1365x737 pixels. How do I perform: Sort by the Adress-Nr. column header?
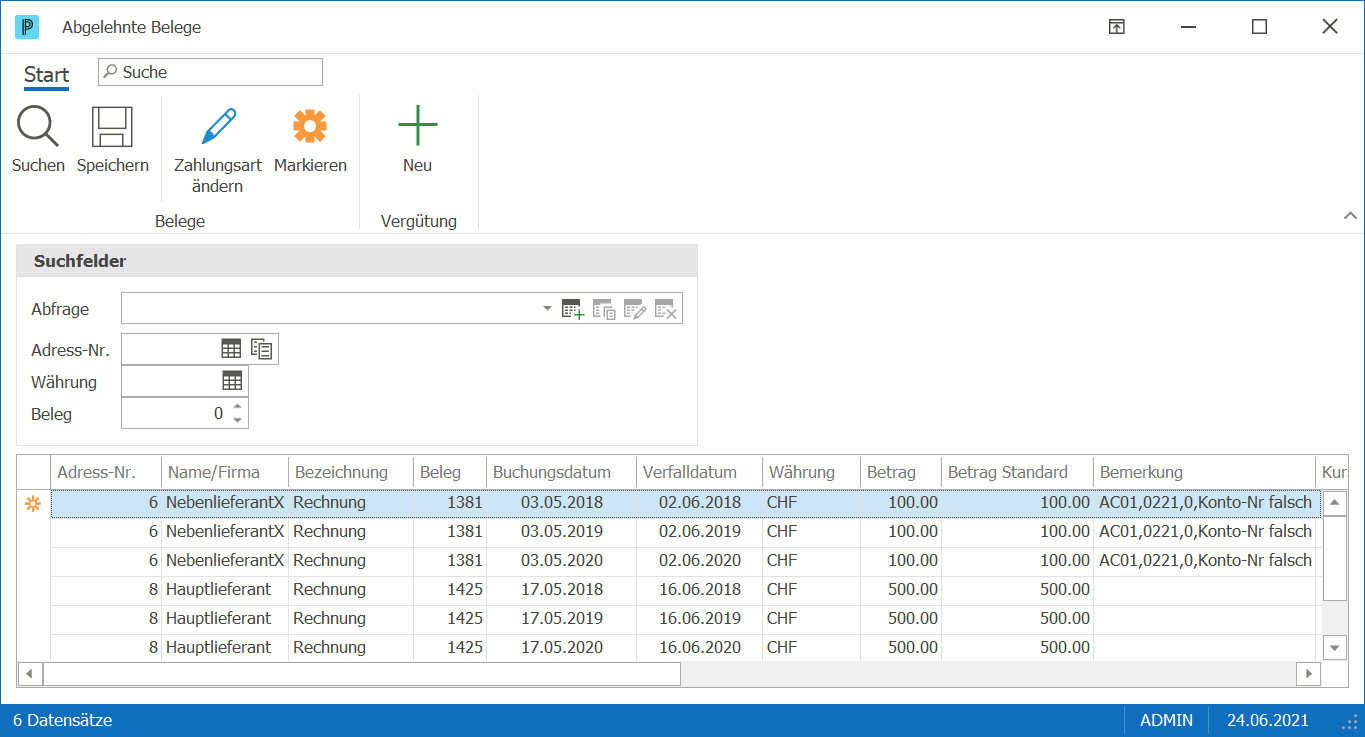[106, 472]
